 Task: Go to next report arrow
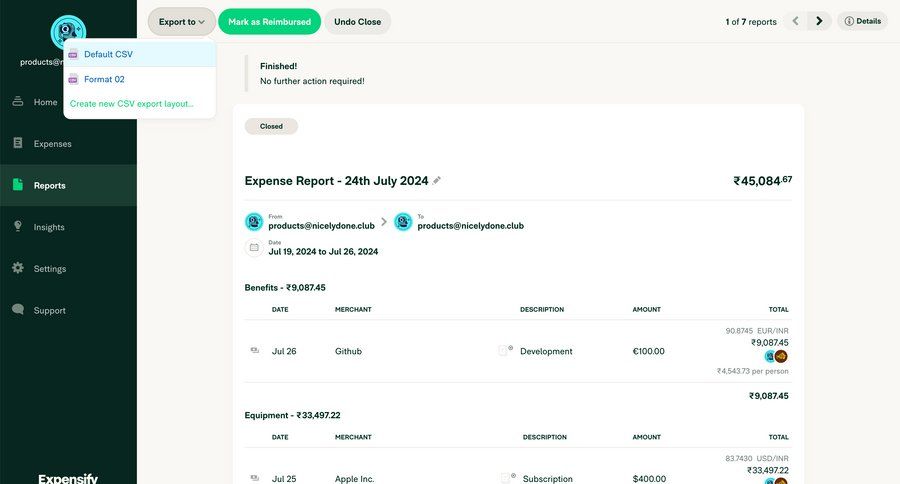tap(819, 21)
